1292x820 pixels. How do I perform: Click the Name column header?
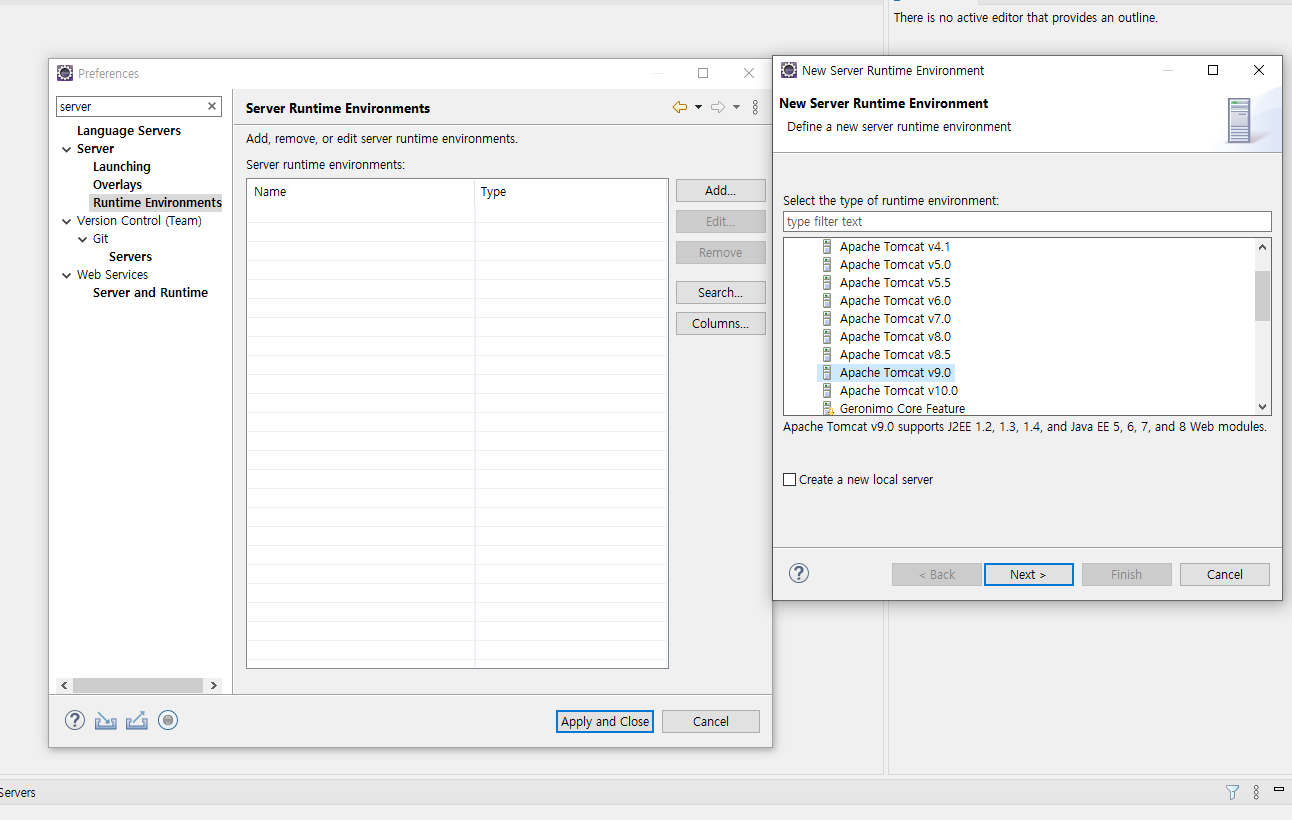tap(361, 192)
